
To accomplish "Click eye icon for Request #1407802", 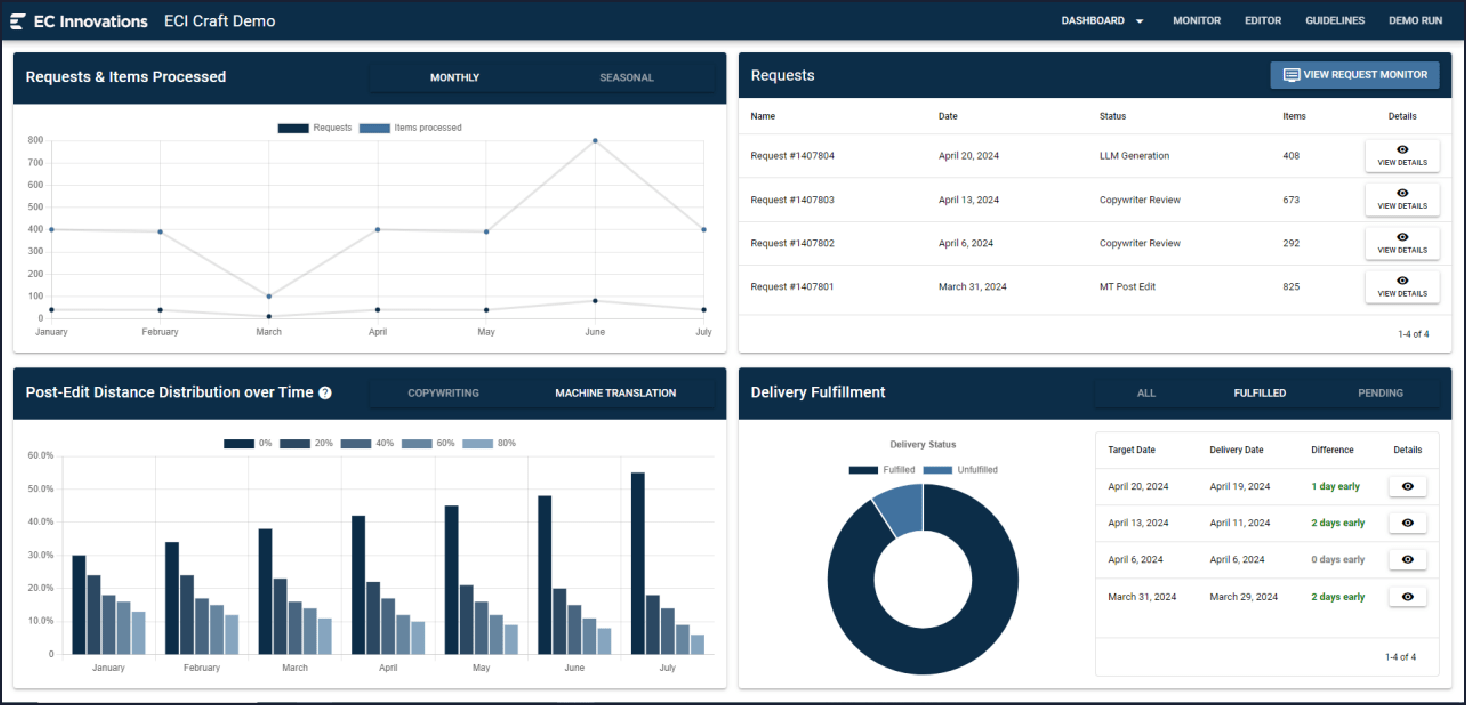I will click(1402, 238).
